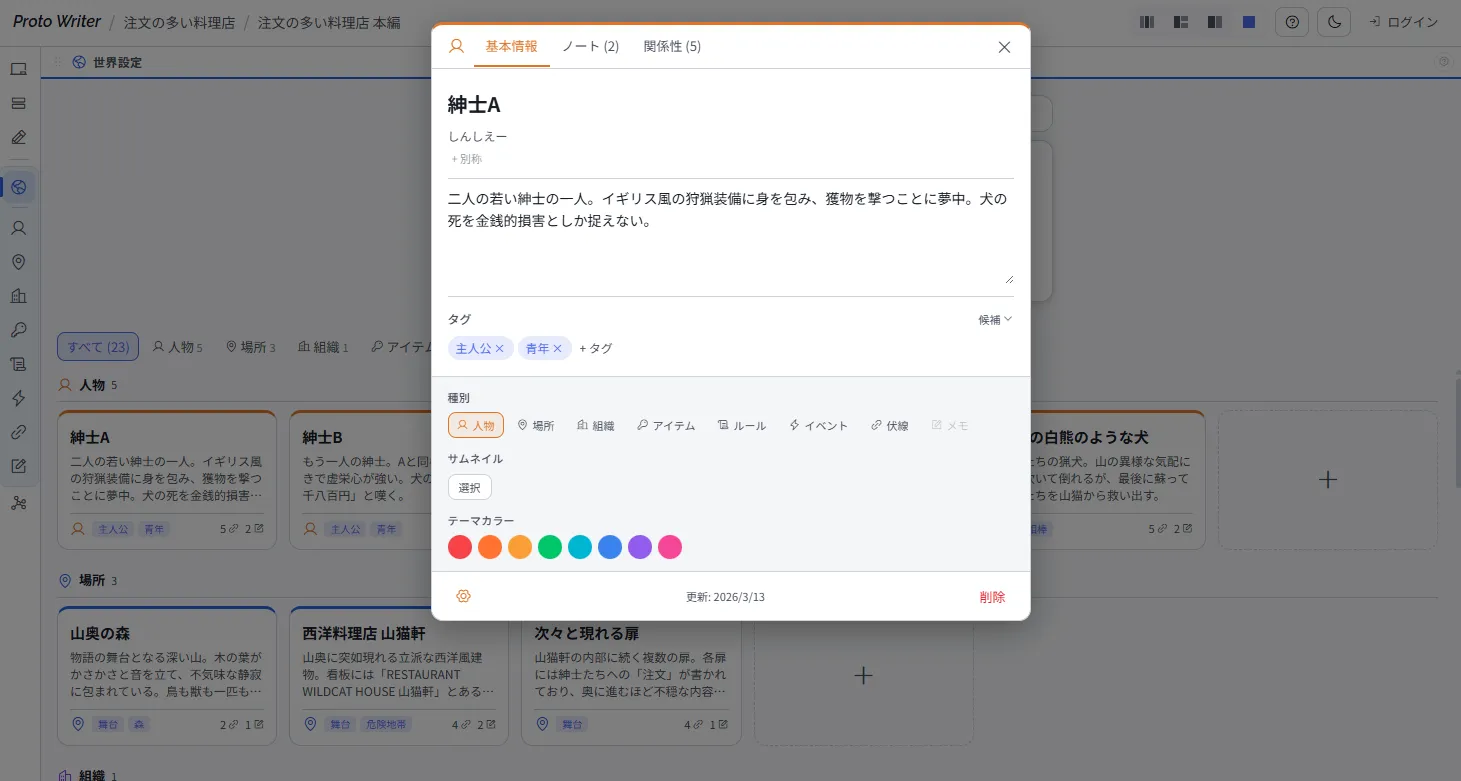Open the organizations panel via building sidebar icon

[x=19, y=296]
